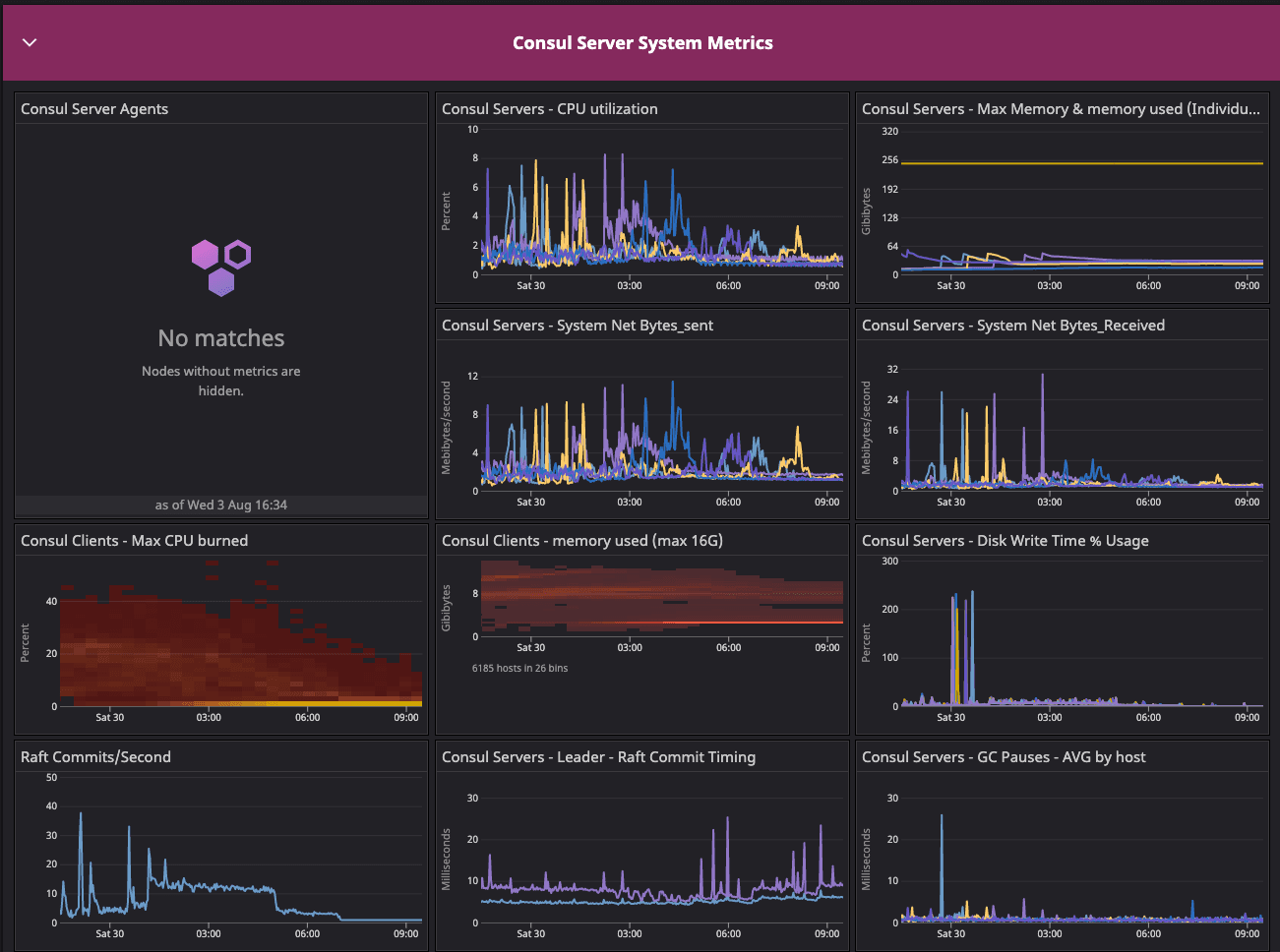Click the Max Memory & memory used title

click(x=1060, y=109)
